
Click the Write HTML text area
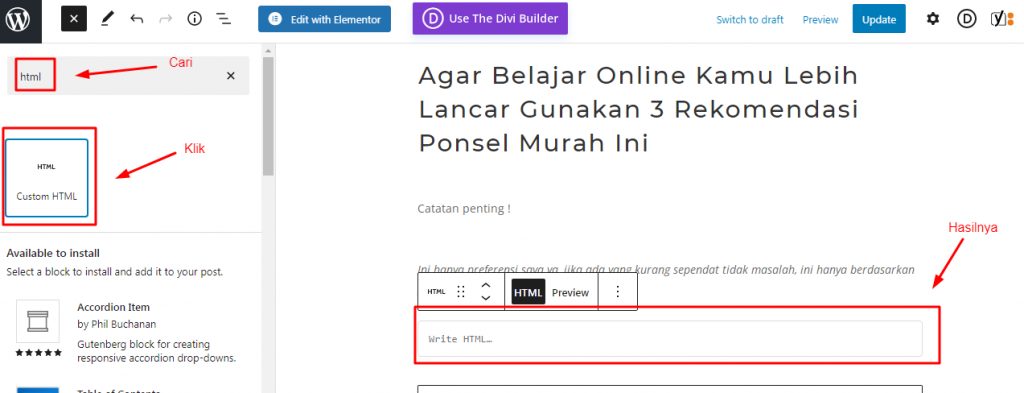pyautogui.click(x=670, y=339)
